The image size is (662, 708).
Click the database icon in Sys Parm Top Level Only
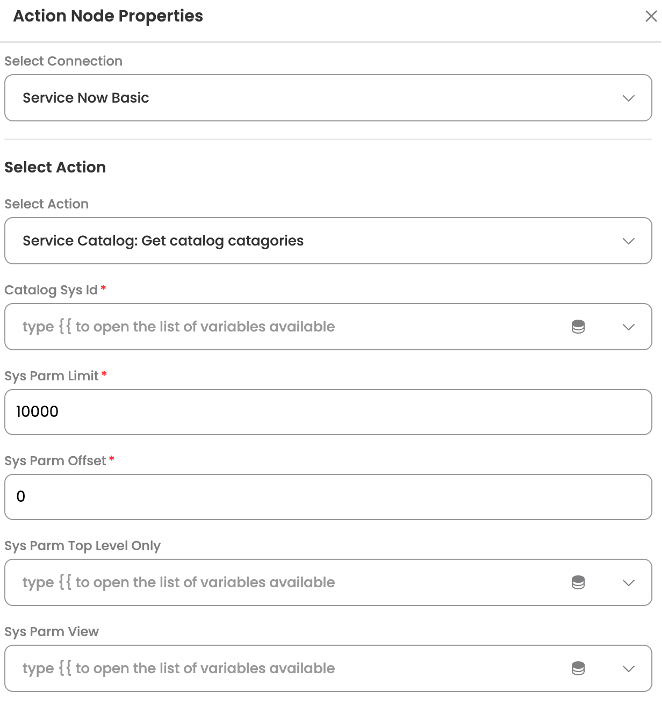click(578, 583)
